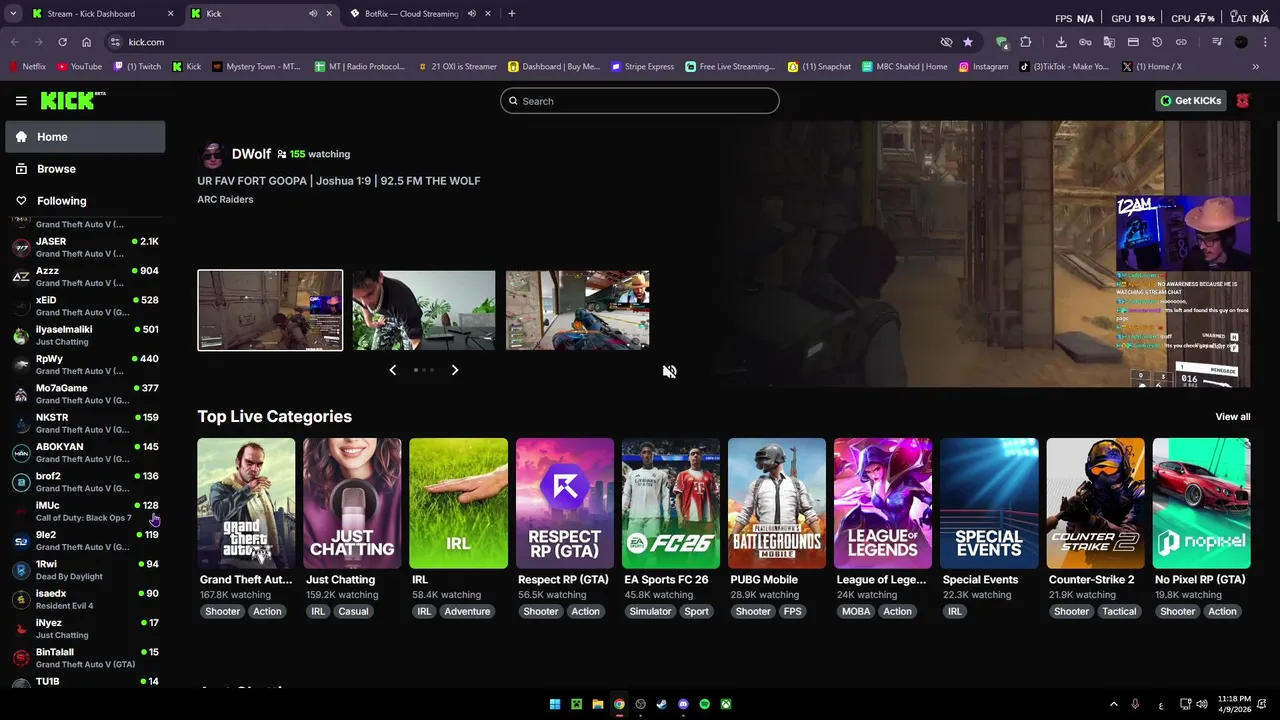Screen dimensions: 1280x720
Task: Show previous featured stream arrow
Action: tap(392, 370)
